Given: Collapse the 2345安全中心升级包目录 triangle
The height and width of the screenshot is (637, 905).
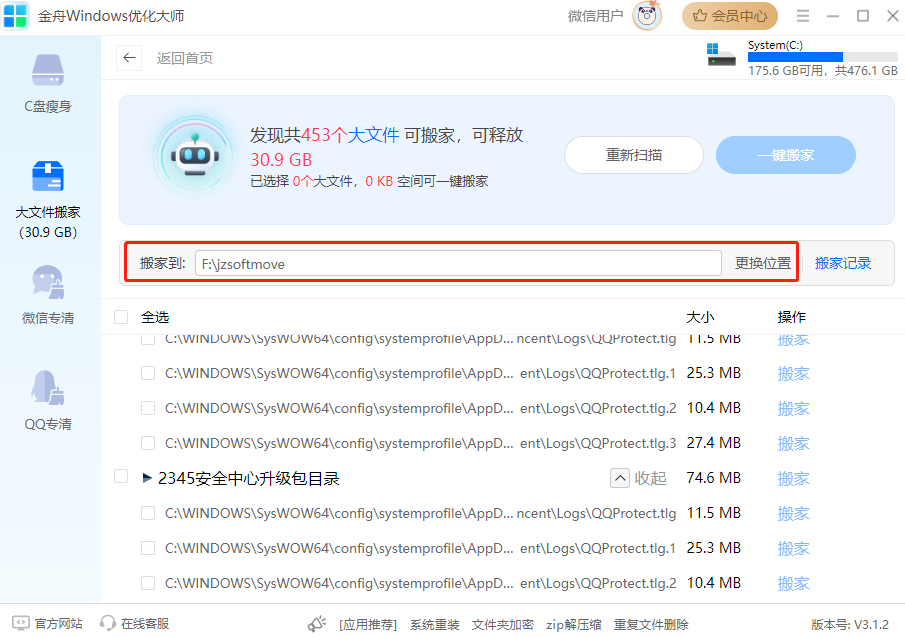Looking at the screenshot, I should (147, 478).
